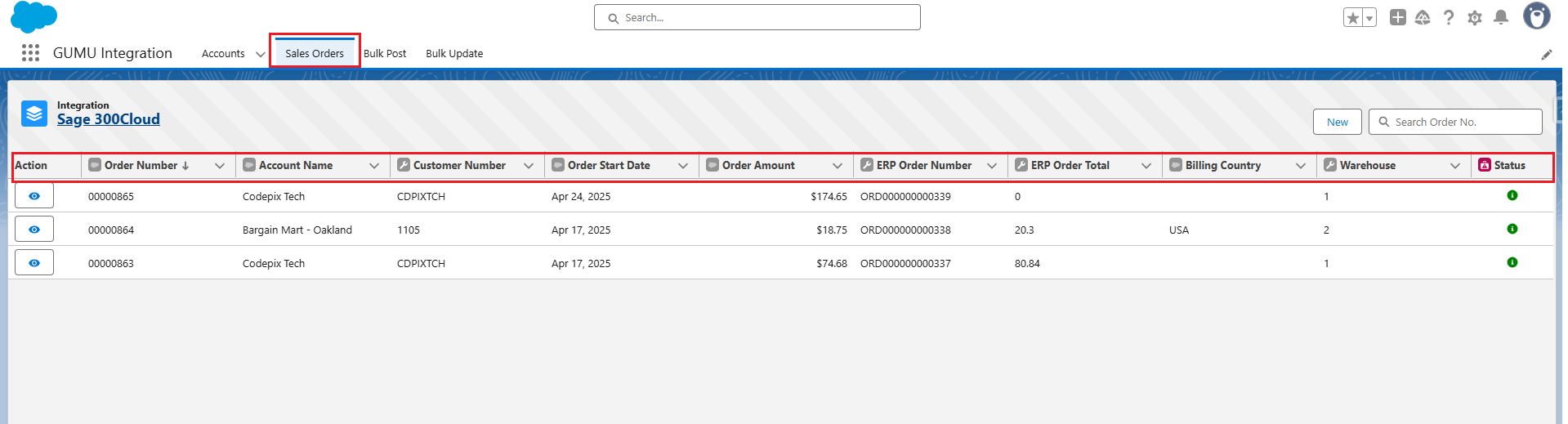Click the Order Start Date column icon
Screen dimensions: 1568x424
558,165
